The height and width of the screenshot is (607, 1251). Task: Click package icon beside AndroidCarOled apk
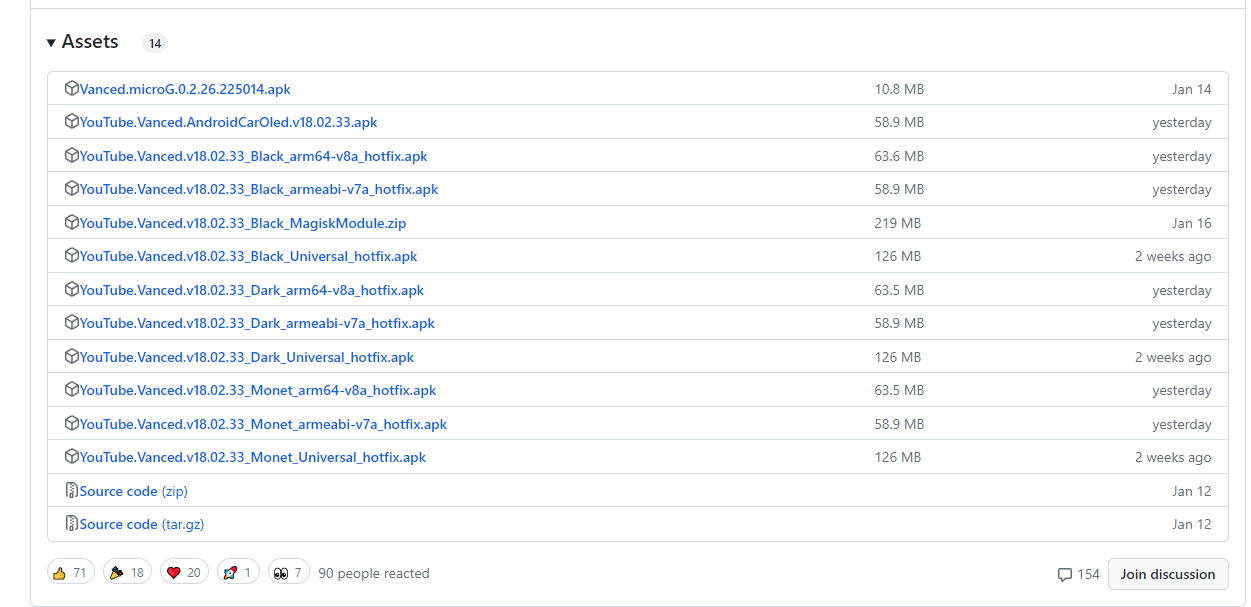[x=72, y=122]
